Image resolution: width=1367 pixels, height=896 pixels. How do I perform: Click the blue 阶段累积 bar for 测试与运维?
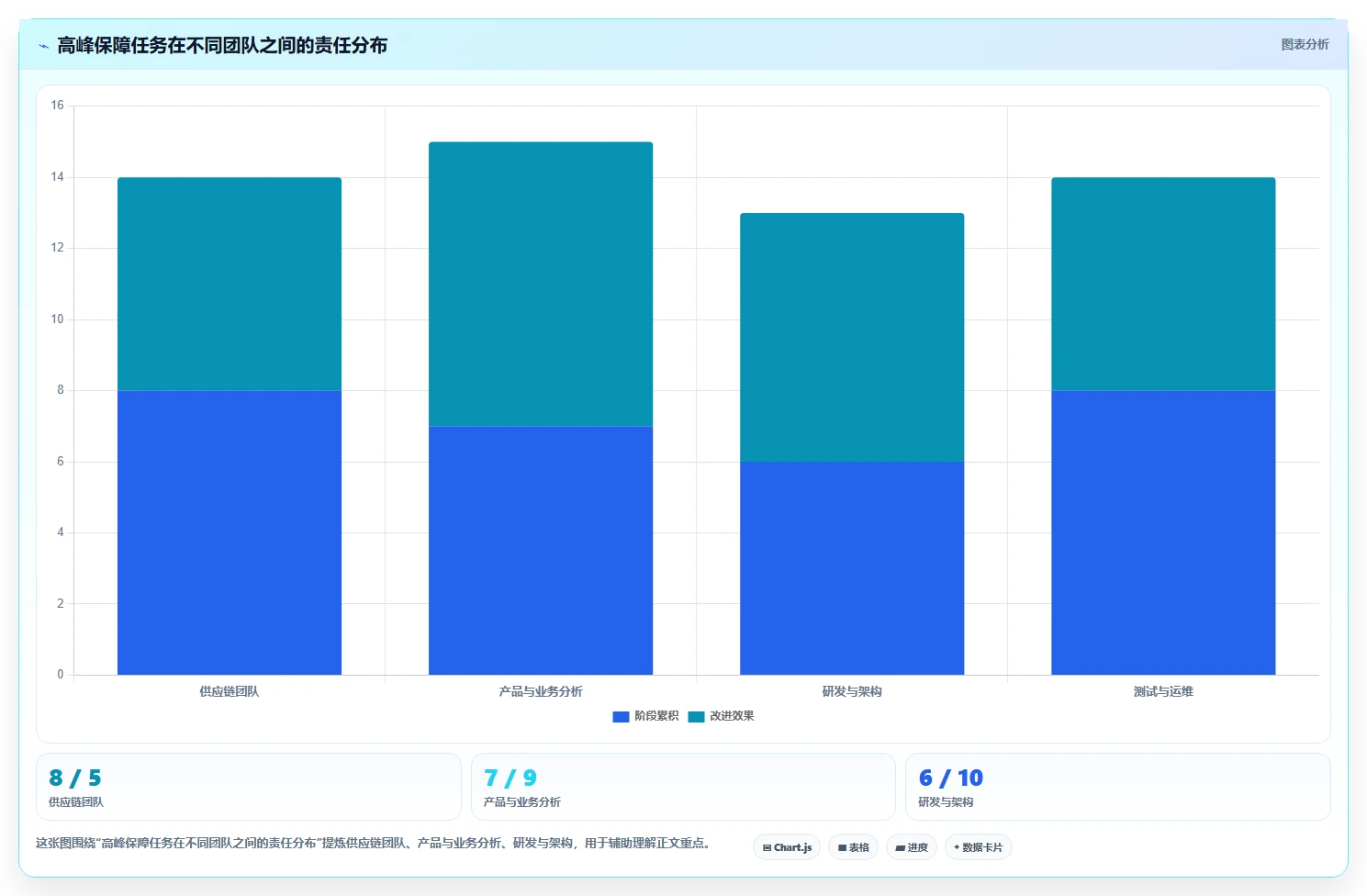pyautogui.click(x=1163, y=532)
